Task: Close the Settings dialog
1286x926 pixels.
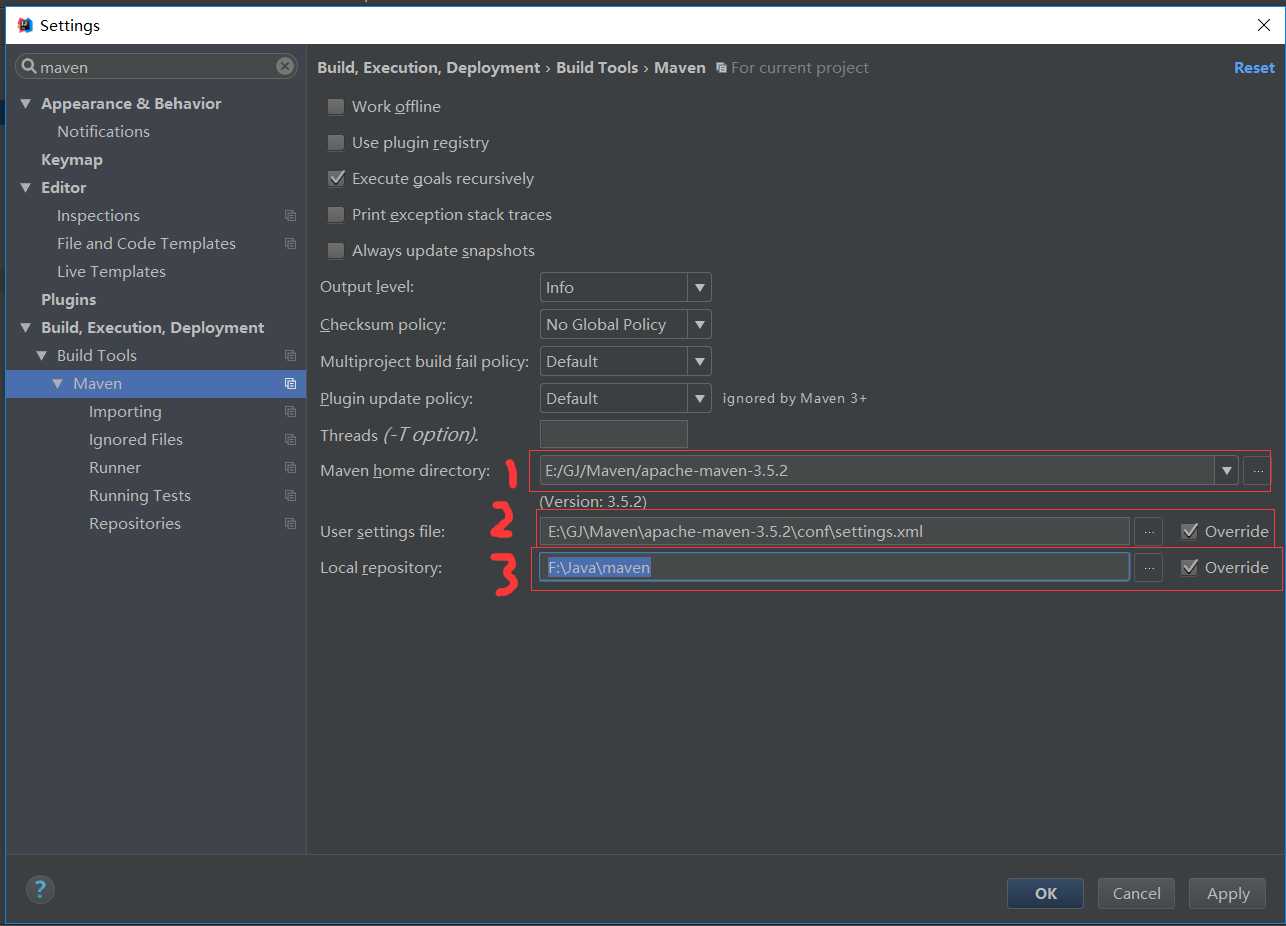Action: 1263,25
